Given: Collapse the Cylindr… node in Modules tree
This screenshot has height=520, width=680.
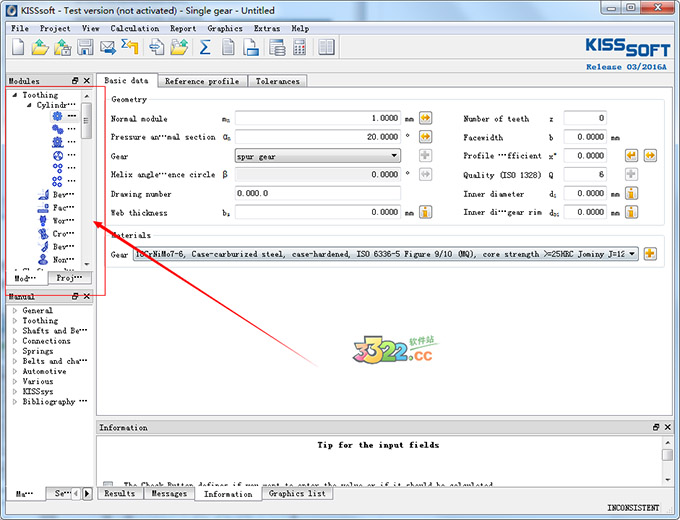Looking at the screenshot, I should click(29, 105).
